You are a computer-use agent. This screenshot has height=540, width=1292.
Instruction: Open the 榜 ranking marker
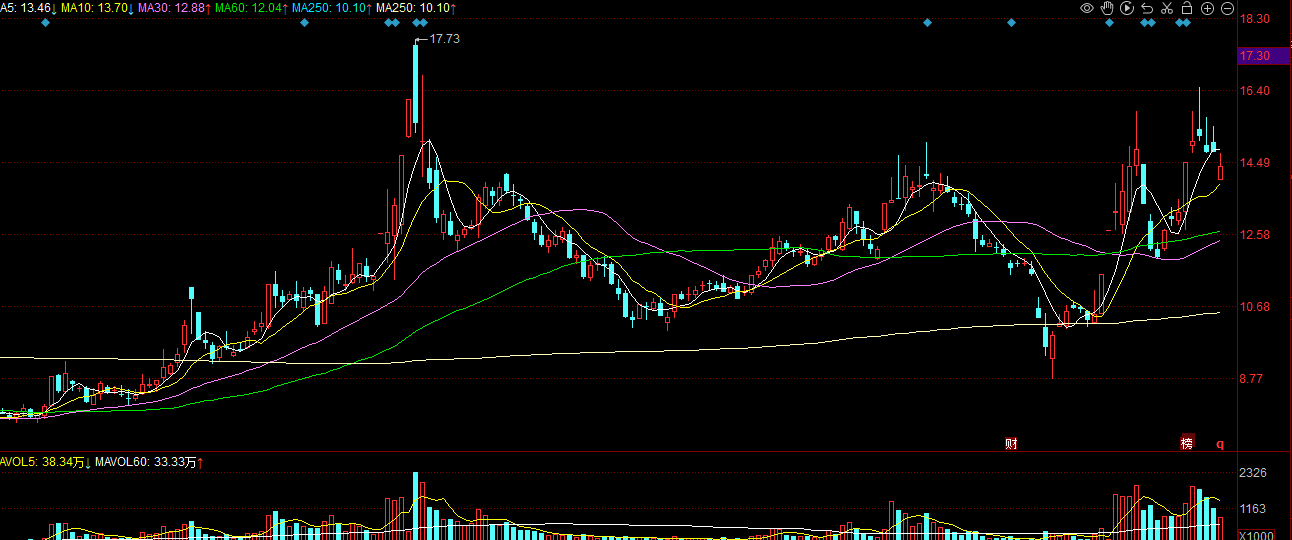[1187, 443]
